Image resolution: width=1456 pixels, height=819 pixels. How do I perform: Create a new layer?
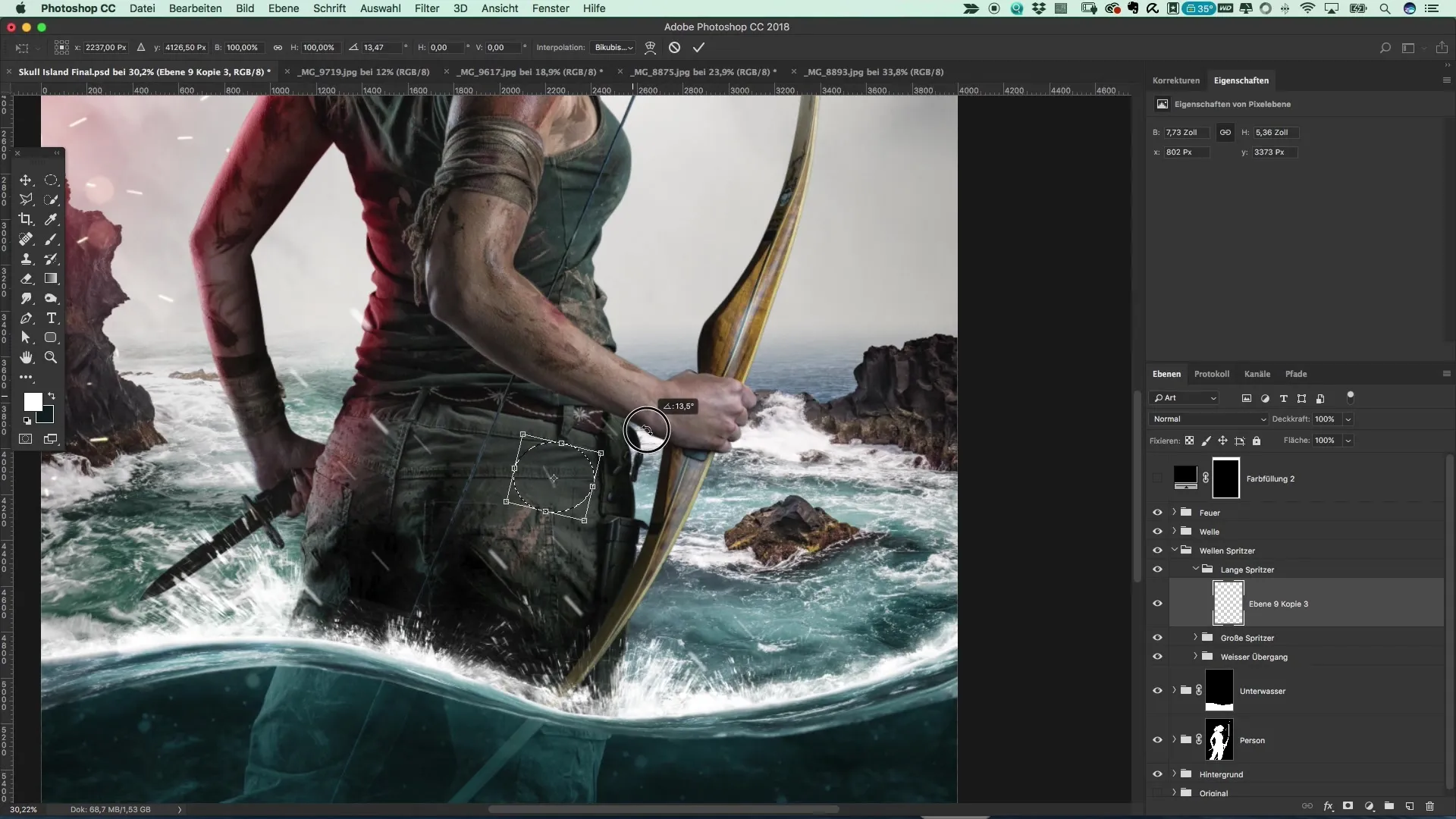point(1409,806)
